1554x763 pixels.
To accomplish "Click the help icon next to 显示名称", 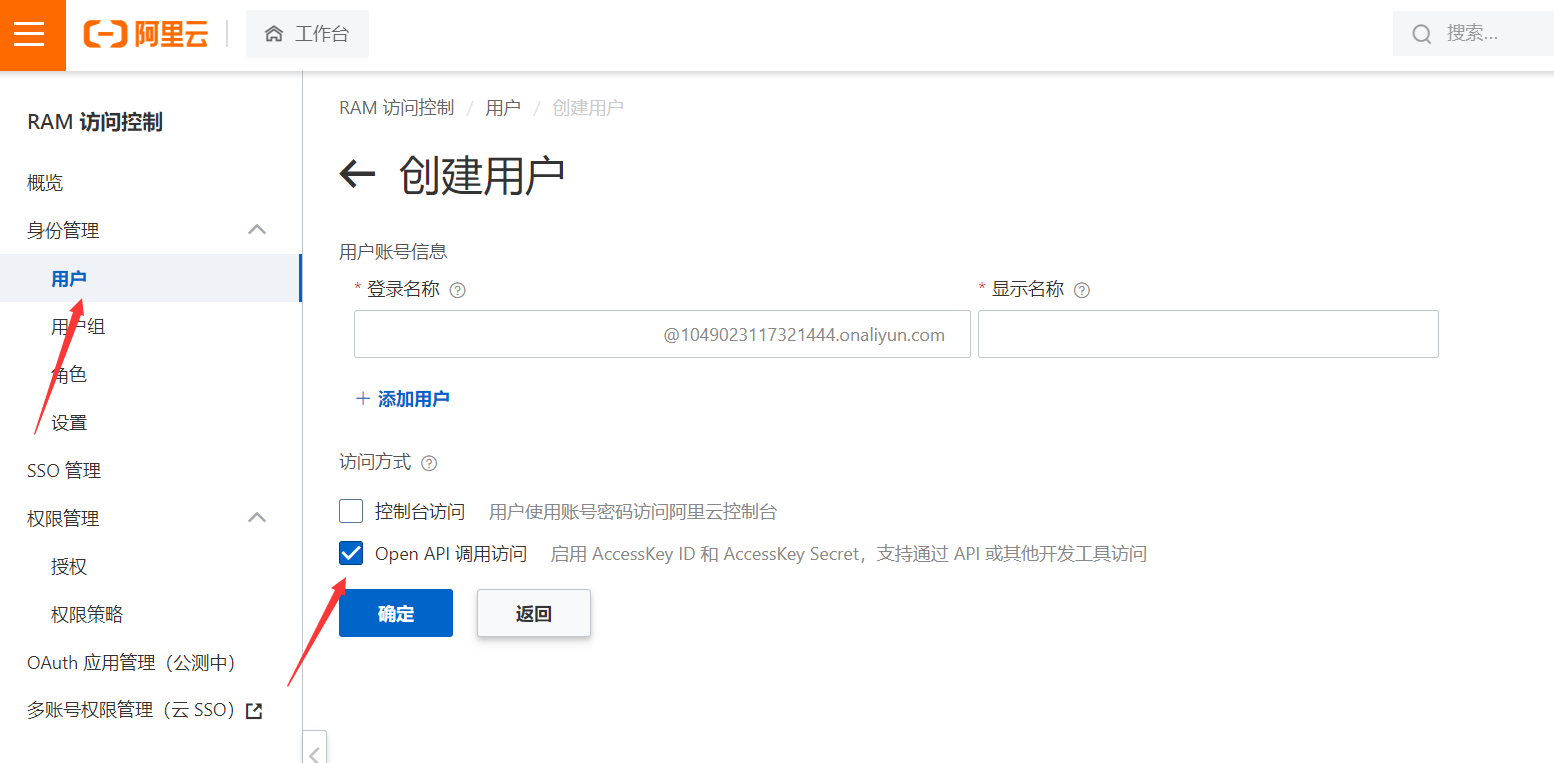I will [x=1081, y=290].
